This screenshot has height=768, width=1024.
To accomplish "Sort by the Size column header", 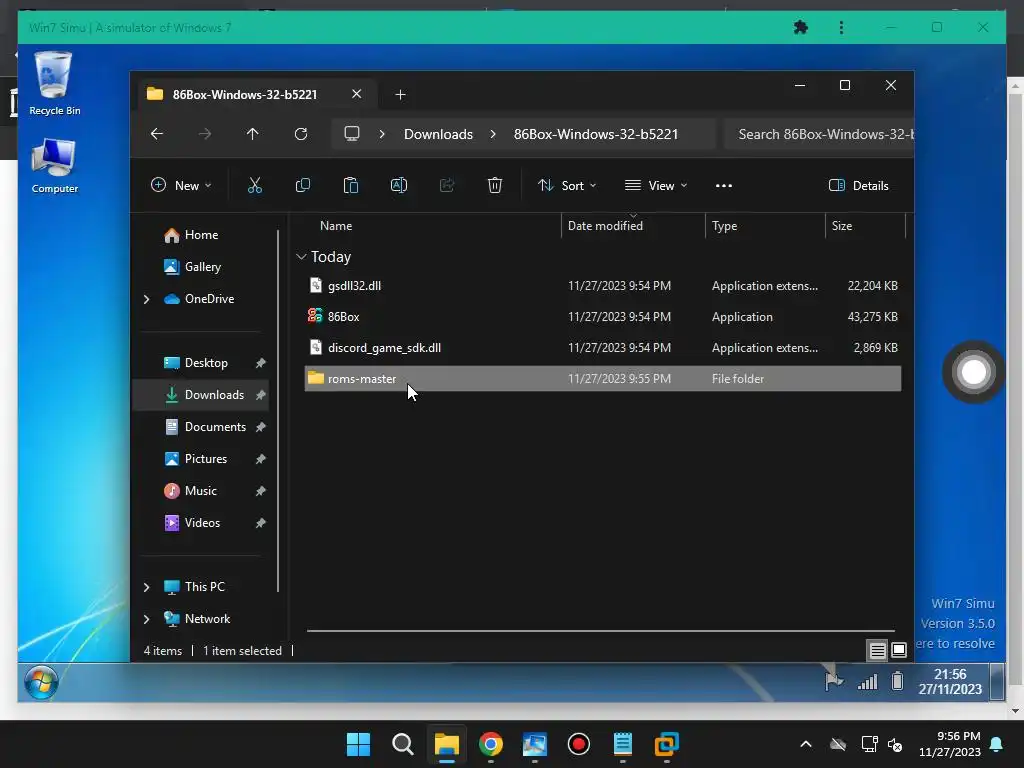I will pos(842,226).
